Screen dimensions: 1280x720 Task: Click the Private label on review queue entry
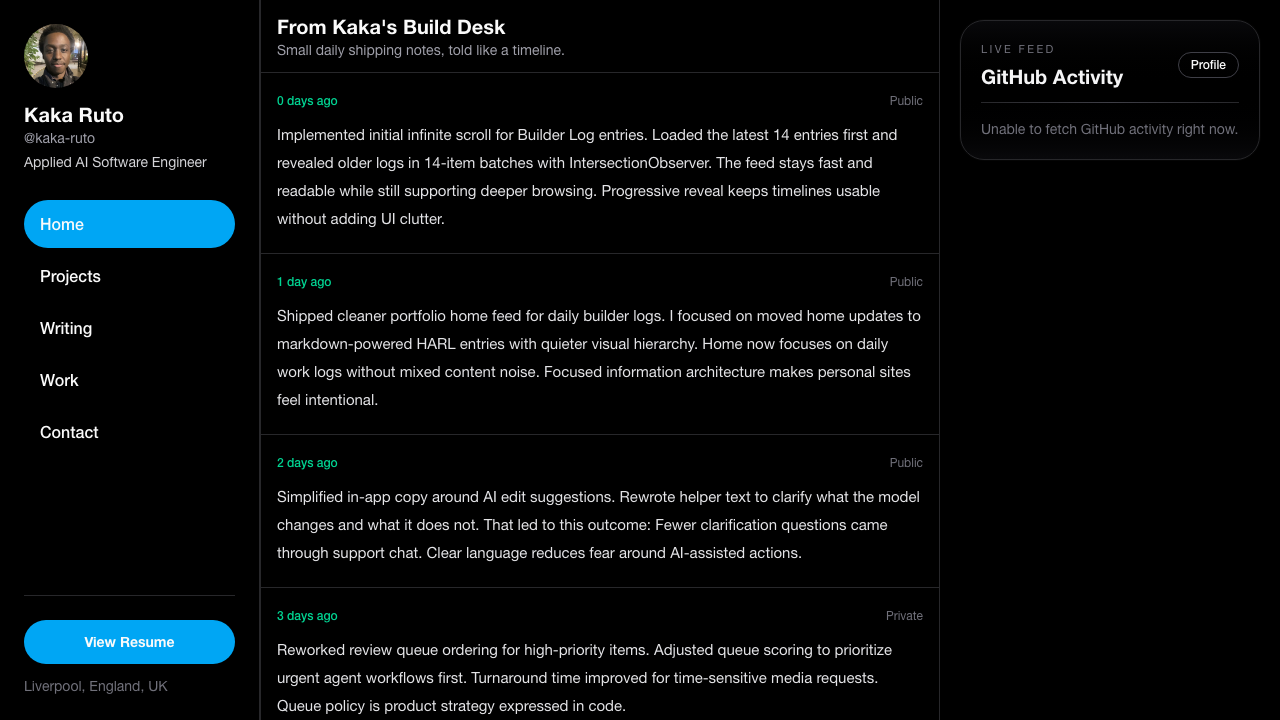(904, 616)
